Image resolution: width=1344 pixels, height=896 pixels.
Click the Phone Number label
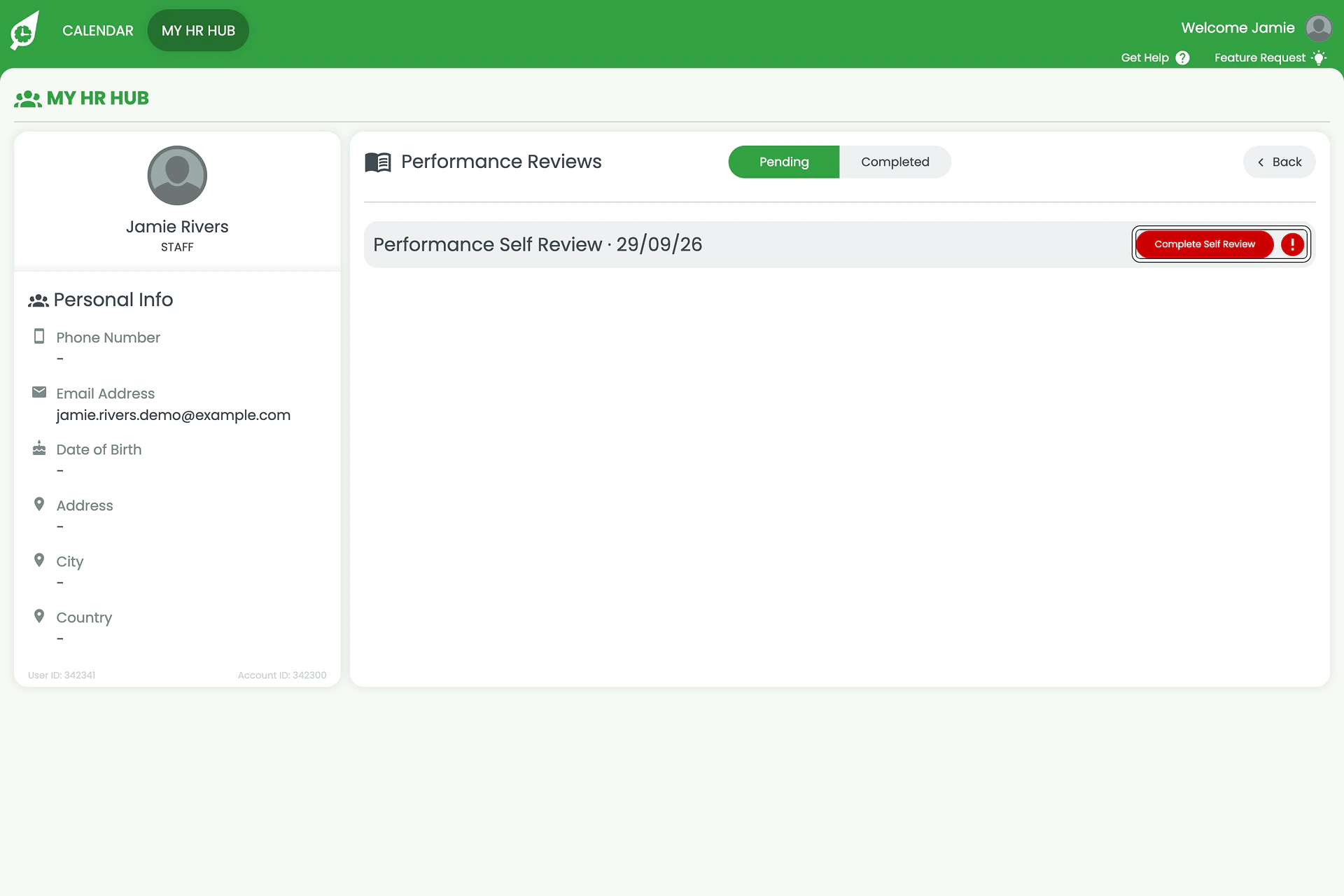tap(108, 337)
